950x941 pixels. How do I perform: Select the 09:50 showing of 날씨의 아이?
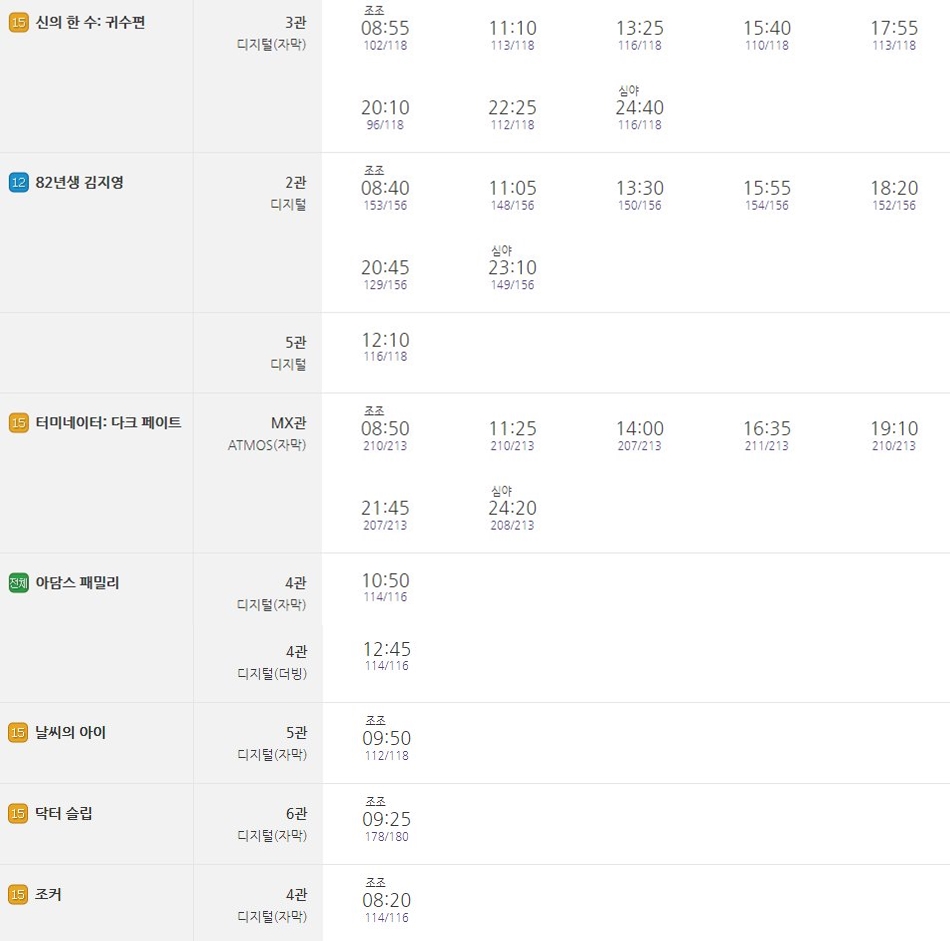click(x=387, y=738)
